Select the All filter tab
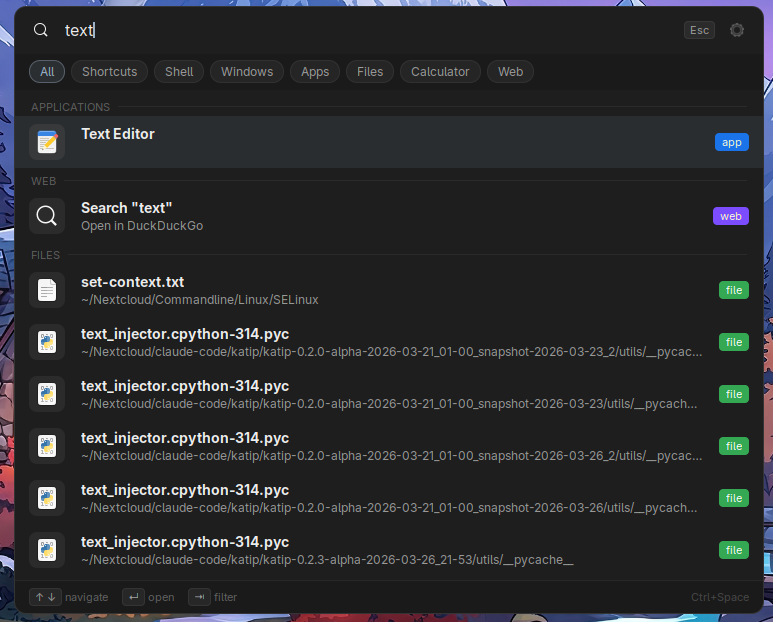The width and height of the screenshot is (773, 622). (x=47, y=72)
